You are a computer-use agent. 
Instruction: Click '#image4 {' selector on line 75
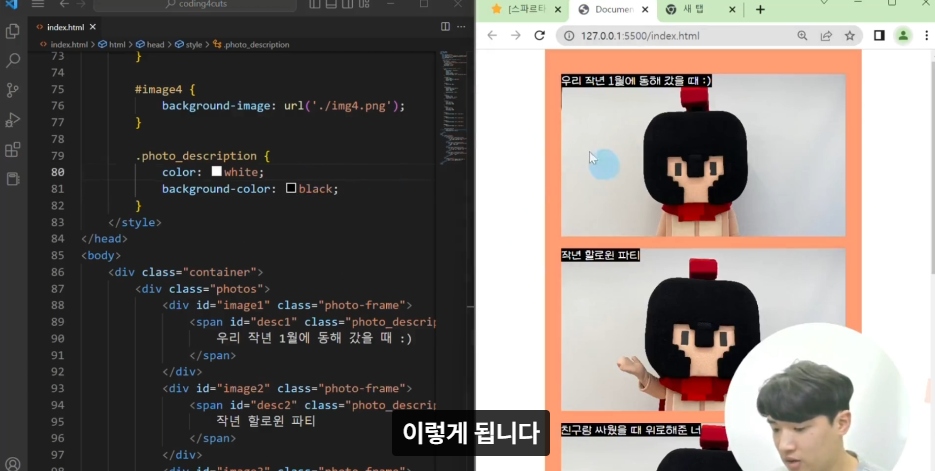165,89
